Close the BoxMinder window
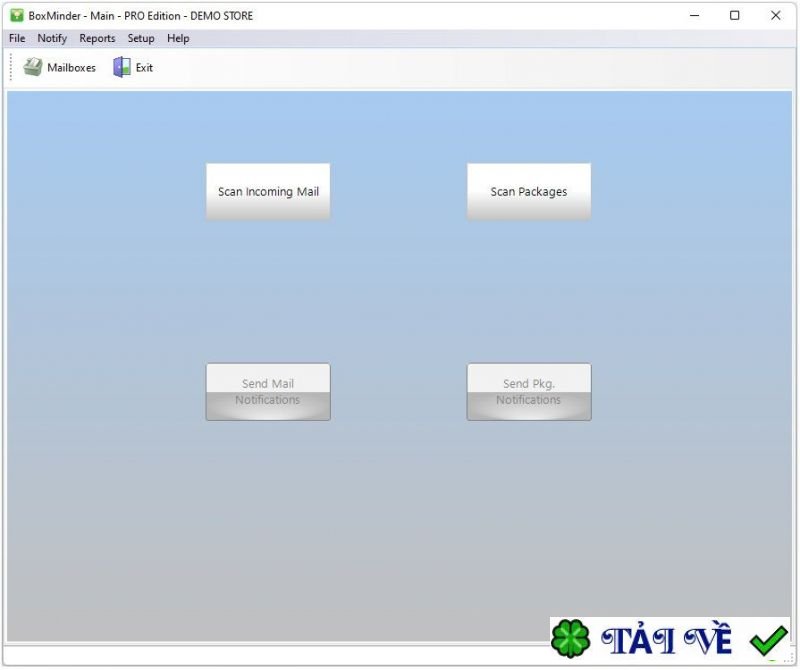Screen dimensions: 800x670 pos(775,15)
